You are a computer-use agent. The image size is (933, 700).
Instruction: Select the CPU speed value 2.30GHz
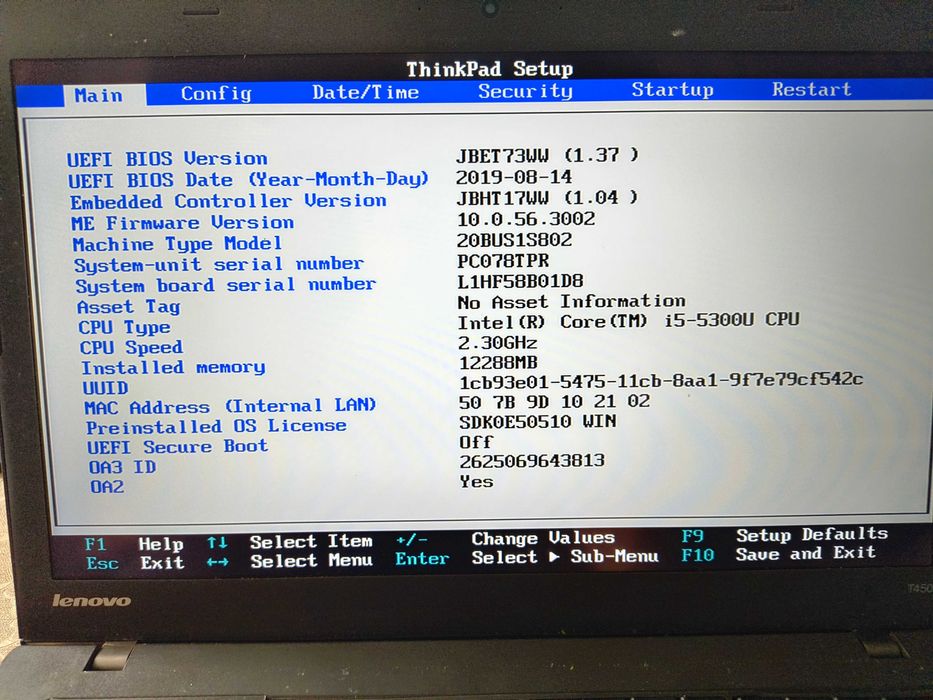click(498, 343)
